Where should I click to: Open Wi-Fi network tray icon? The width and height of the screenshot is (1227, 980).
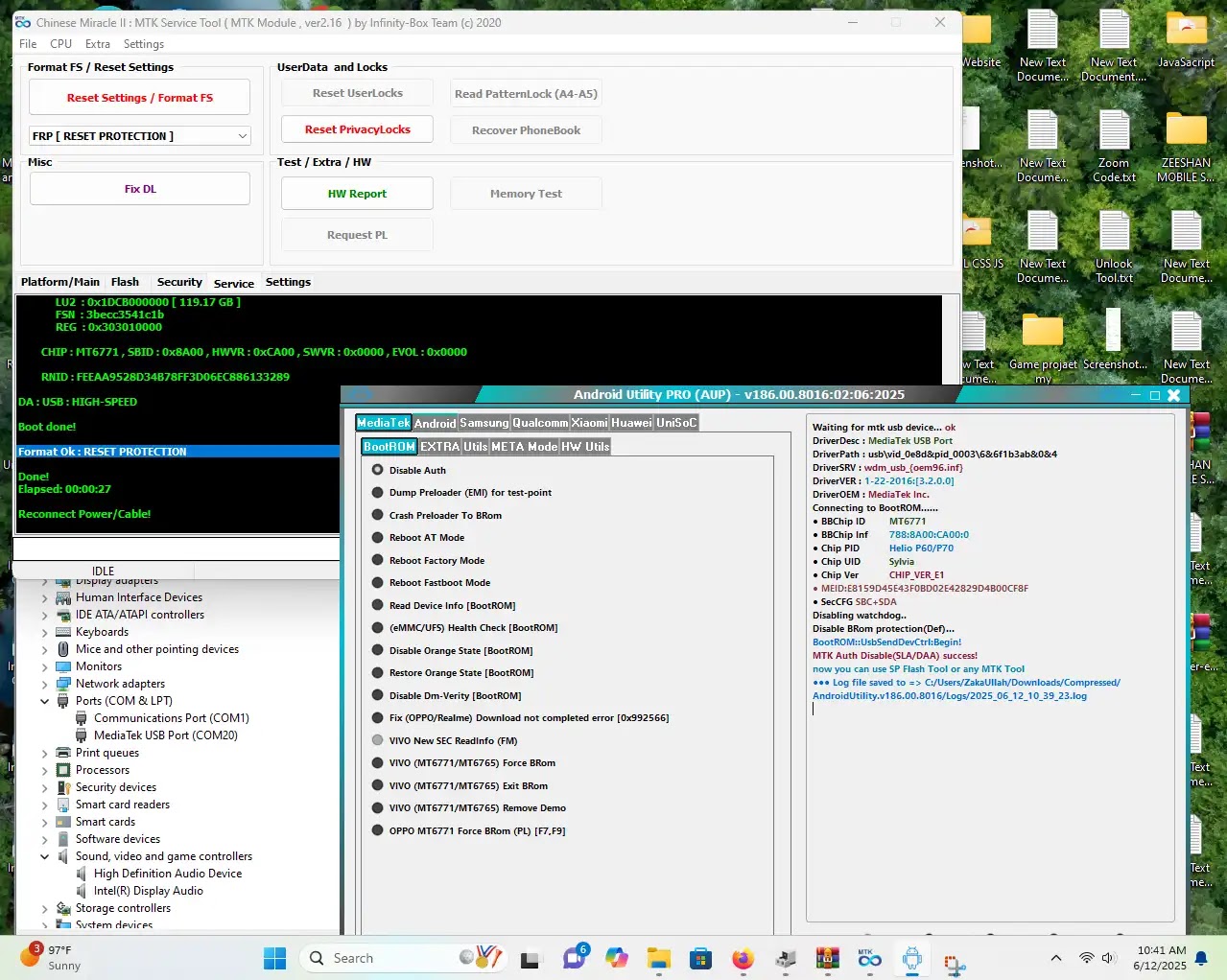tap(1087, 958)
